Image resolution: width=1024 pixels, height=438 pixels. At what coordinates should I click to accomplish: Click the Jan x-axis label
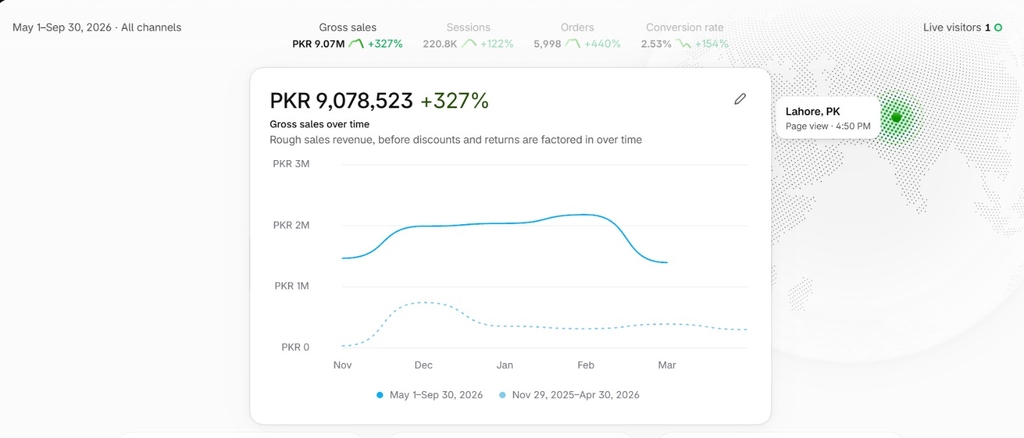(504, 365)
